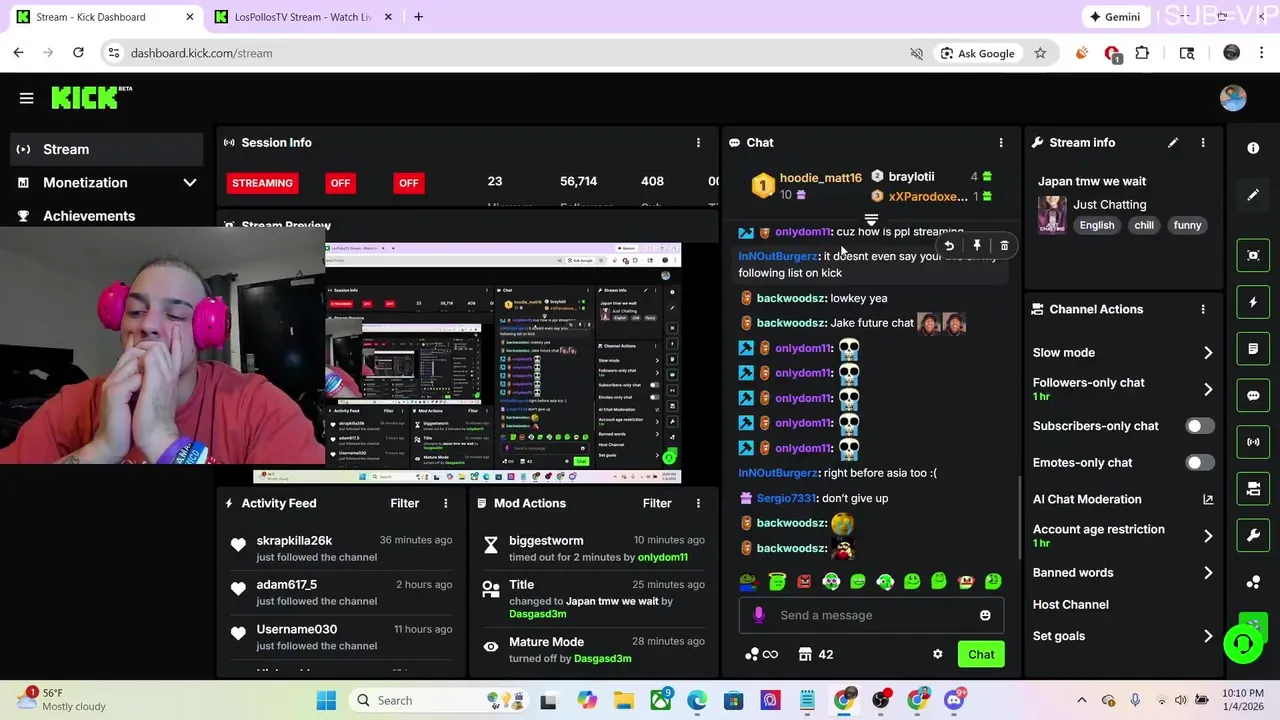
Task: Open the green headset support button
Action: click(1243, 644)
